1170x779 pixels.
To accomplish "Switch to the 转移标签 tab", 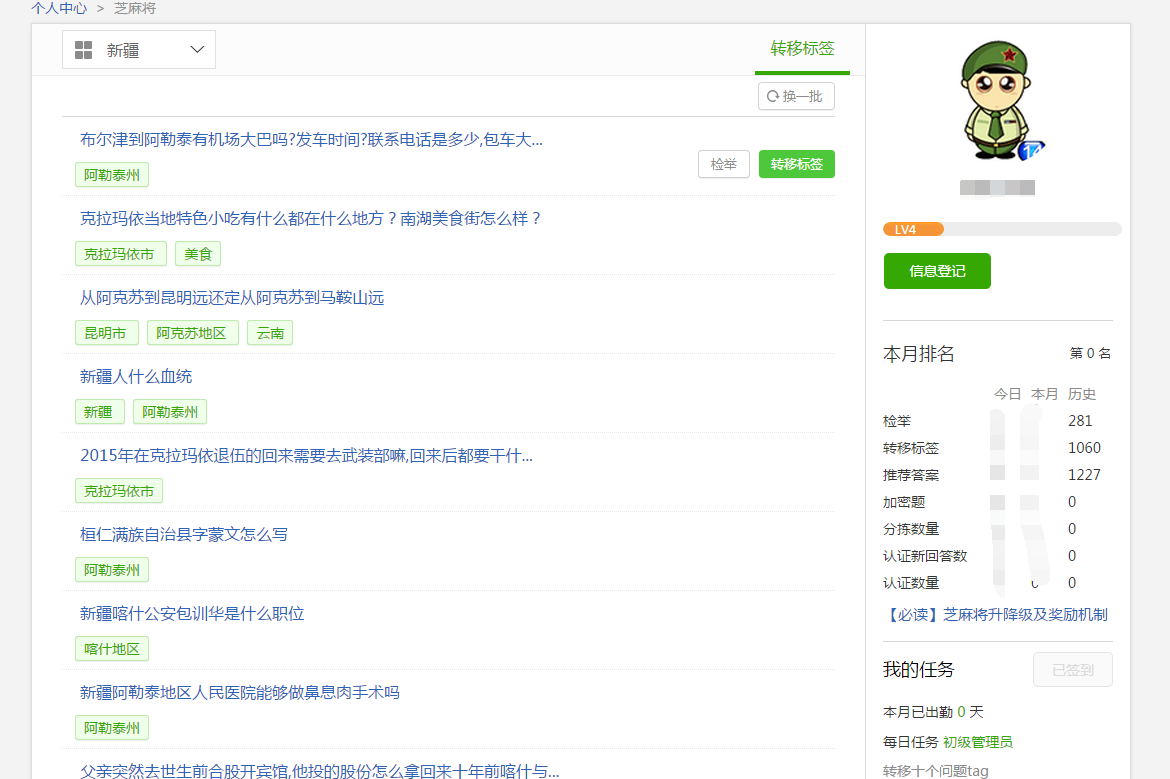I will pos(802,48).
